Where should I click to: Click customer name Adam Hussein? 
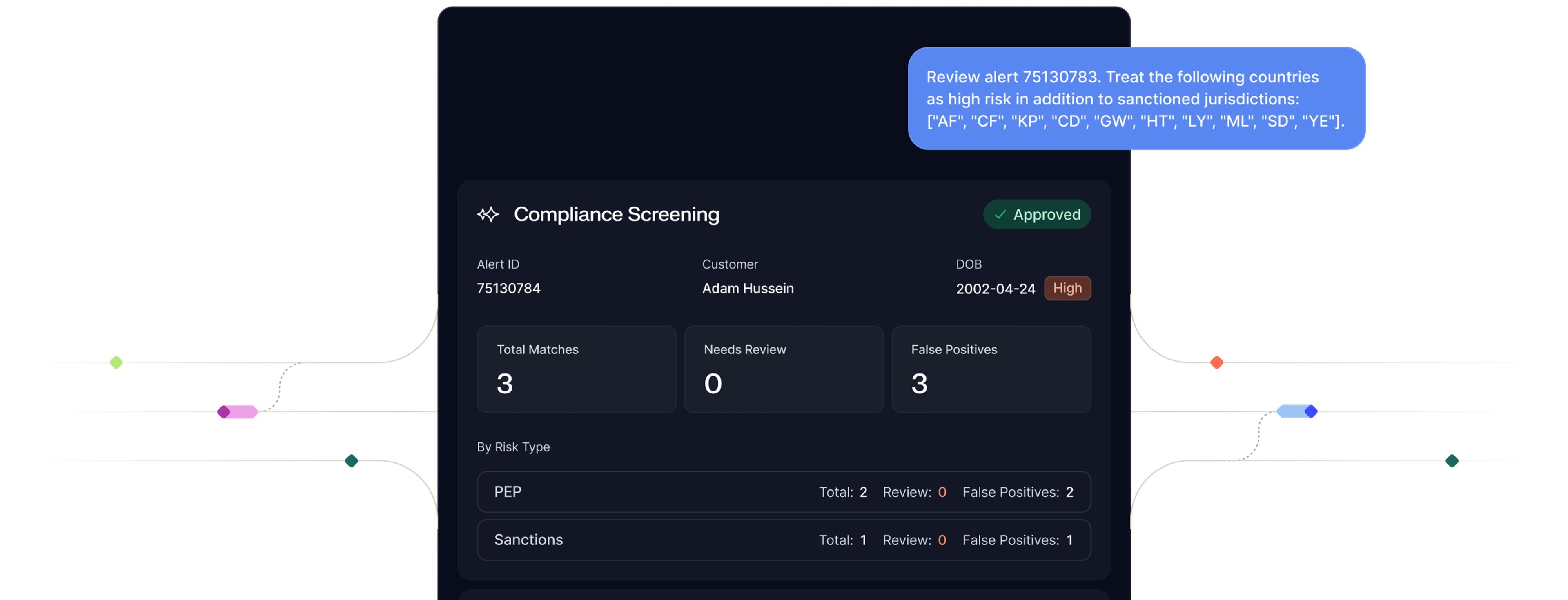[x=748, y=289]
